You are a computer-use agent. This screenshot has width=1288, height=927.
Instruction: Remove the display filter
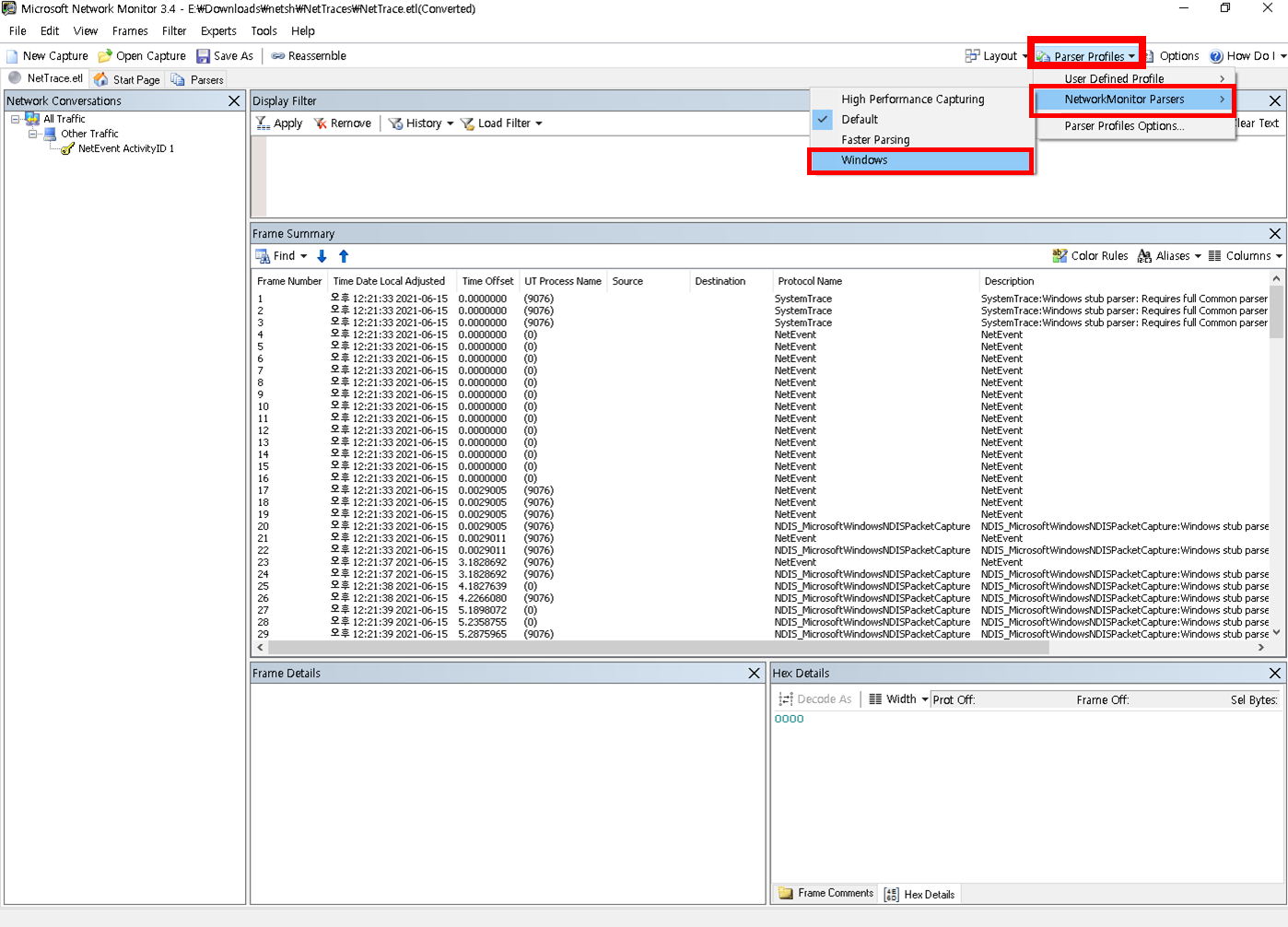tap(342, 123)
